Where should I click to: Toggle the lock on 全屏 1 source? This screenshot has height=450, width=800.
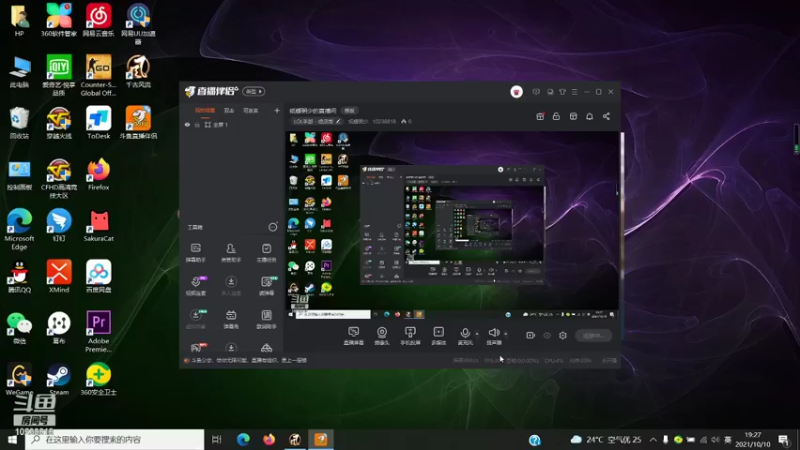(197, 124)
